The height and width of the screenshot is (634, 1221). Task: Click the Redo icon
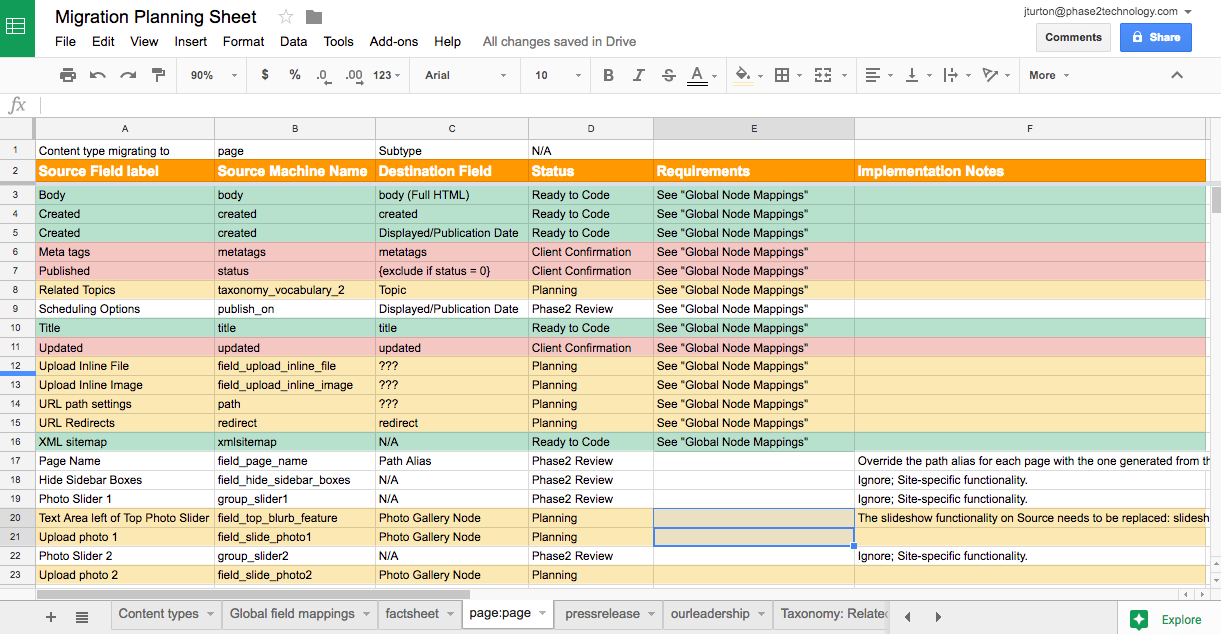click(128, 75)
